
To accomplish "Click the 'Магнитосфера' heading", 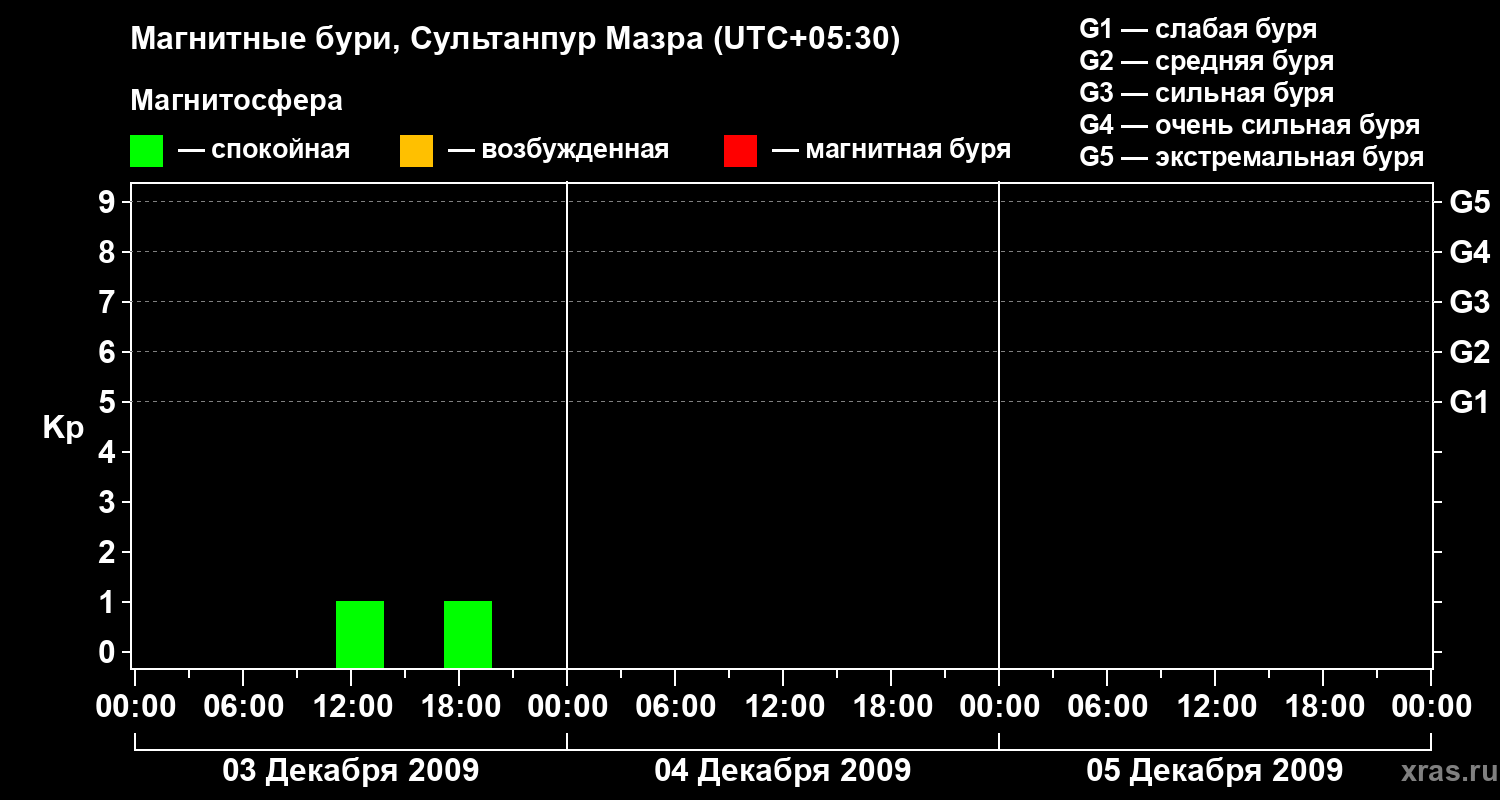I will pos(236,101).
